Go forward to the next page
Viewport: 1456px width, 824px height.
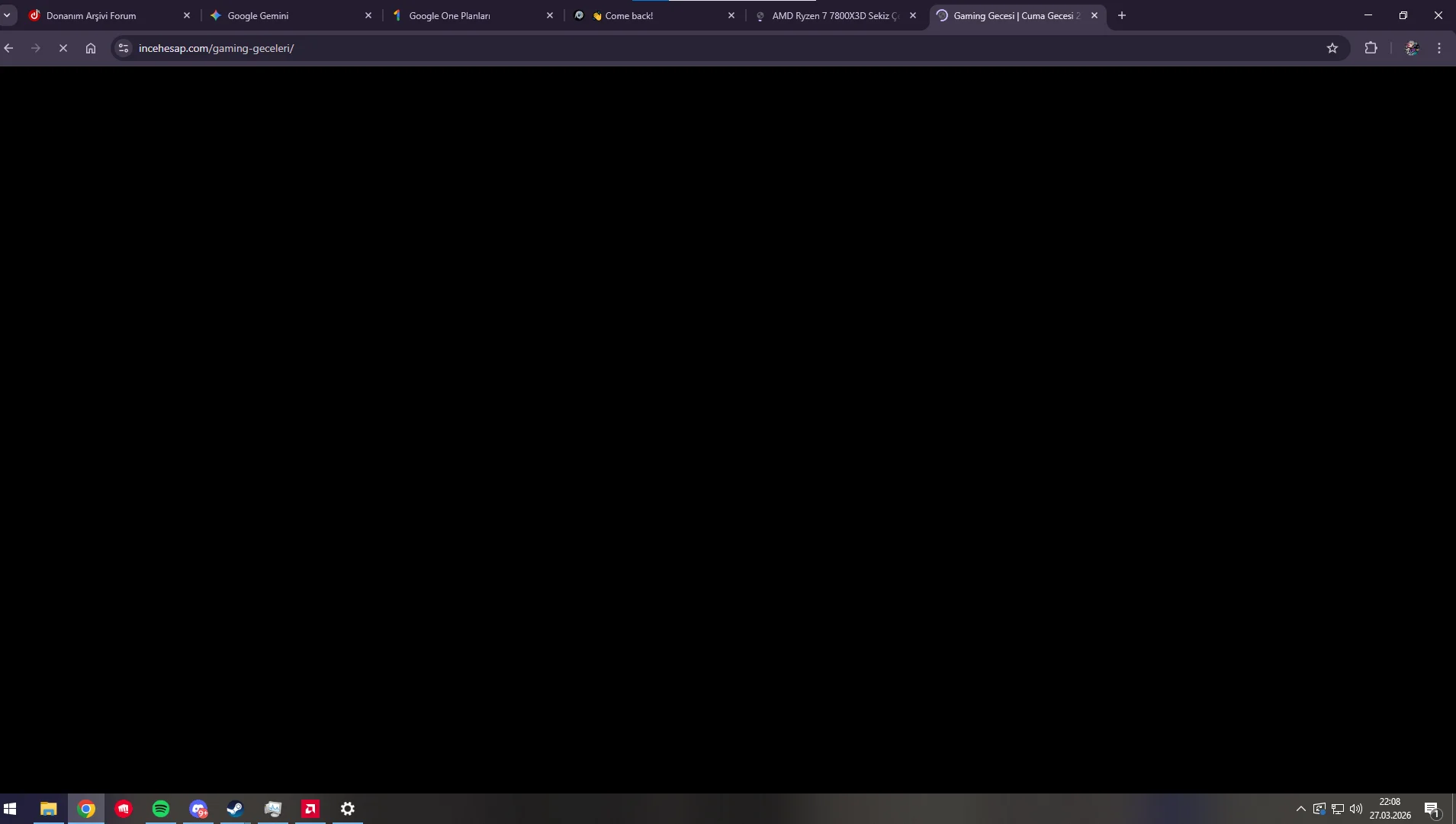pyautogui.click(x=36, y=48)
